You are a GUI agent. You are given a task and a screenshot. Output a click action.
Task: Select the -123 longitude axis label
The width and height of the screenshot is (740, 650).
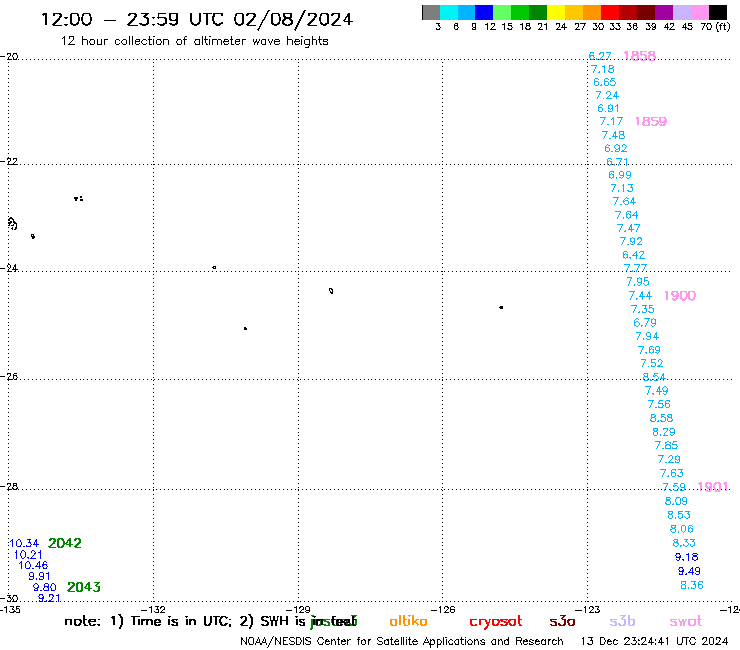click(587, 609)
